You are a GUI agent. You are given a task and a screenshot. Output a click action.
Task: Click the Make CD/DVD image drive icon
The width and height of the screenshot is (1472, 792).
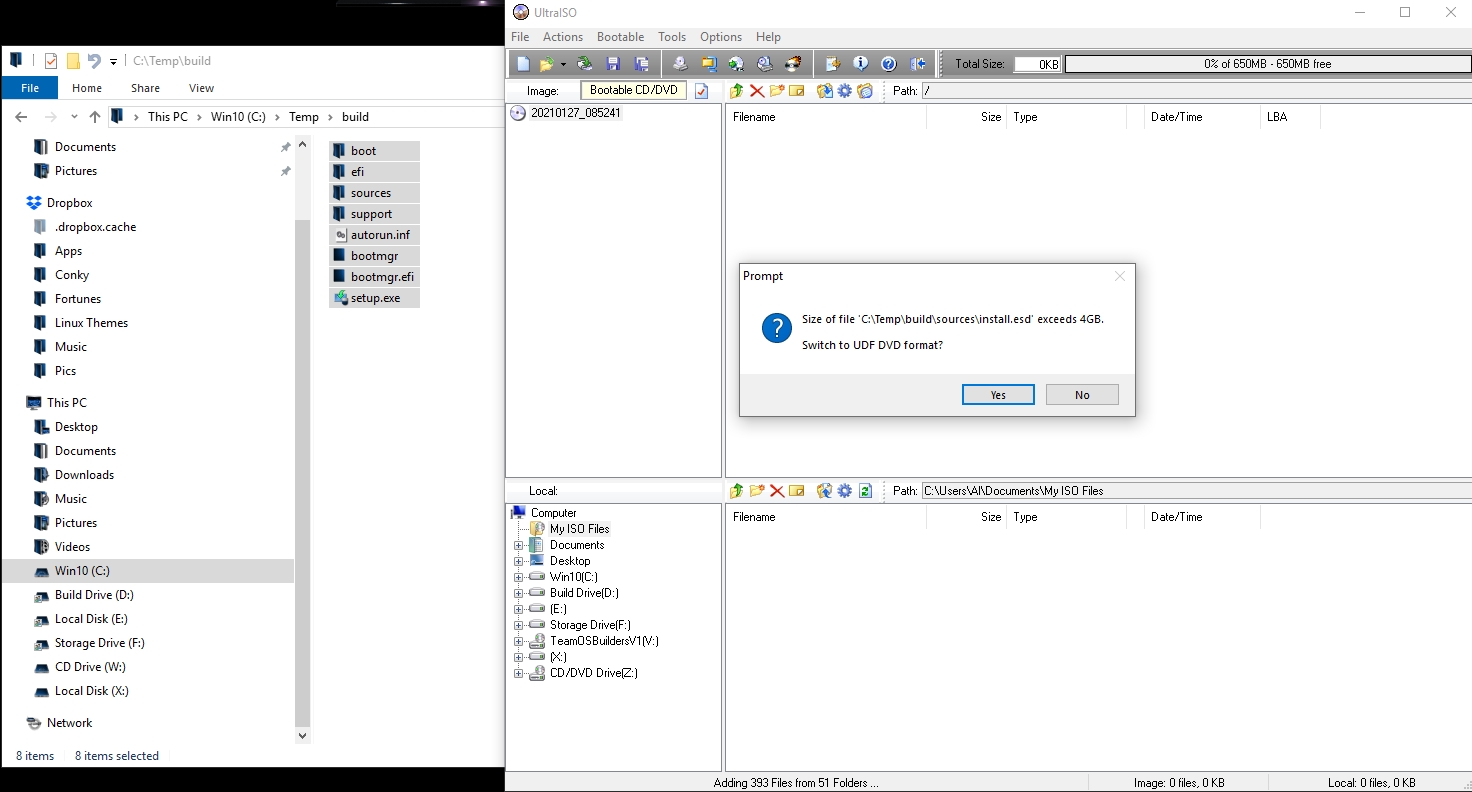(680, 64)
